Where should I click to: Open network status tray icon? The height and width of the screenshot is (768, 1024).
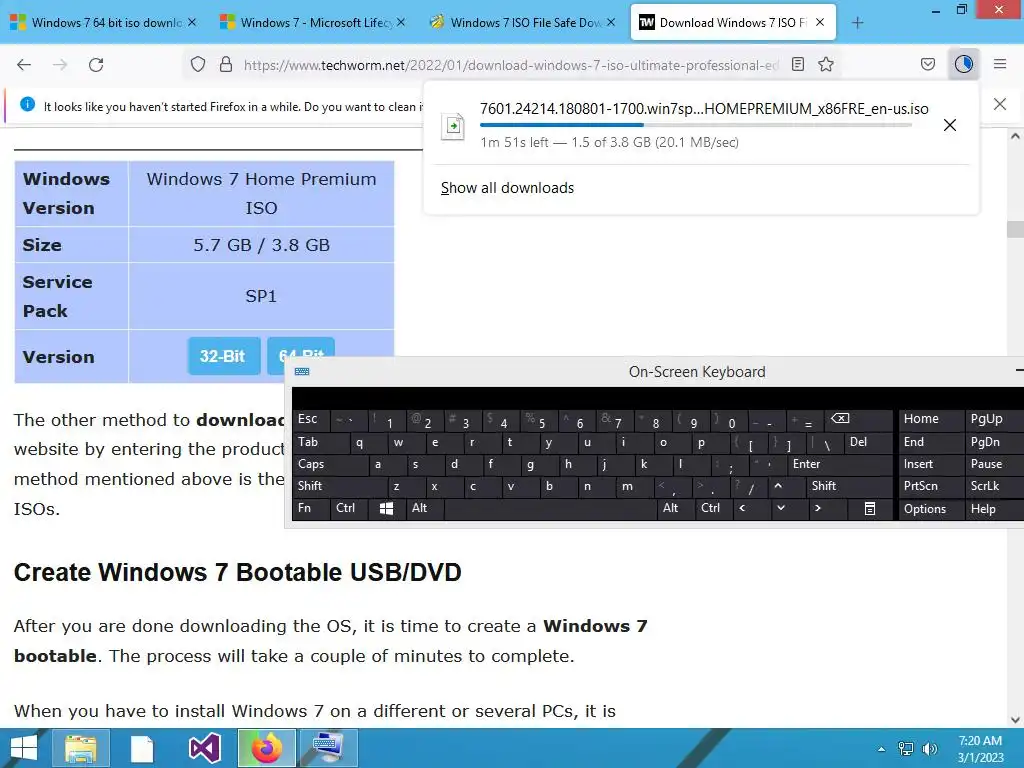[x=906, y=749]
